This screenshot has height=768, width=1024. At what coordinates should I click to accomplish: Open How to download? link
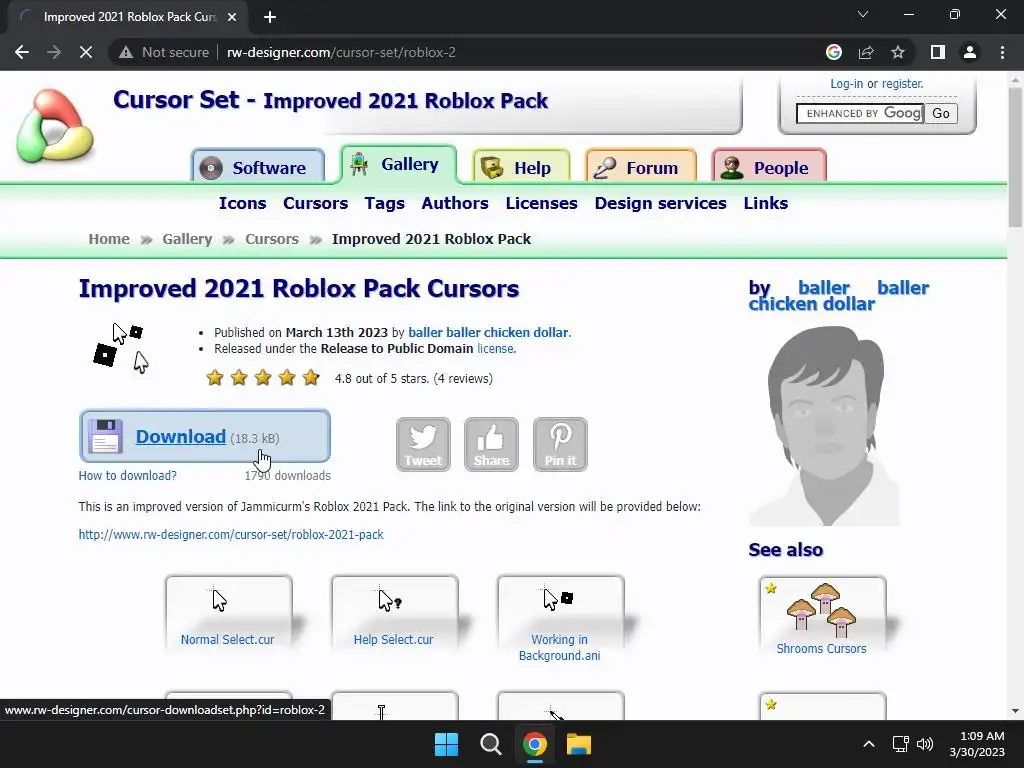(x=127, y=475)
